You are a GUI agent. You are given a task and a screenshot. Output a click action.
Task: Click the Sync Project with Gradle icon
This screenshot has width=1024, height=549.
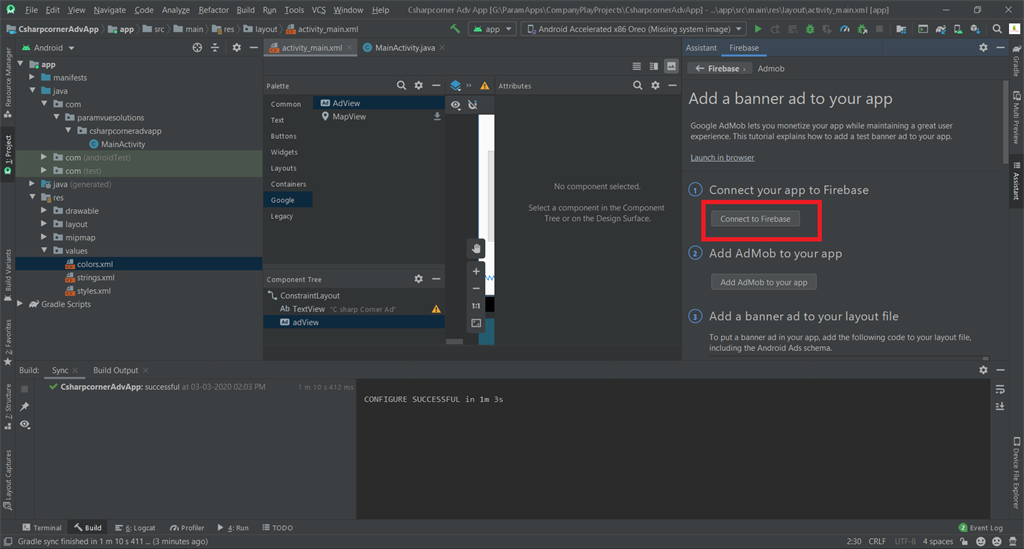point(940,29)
